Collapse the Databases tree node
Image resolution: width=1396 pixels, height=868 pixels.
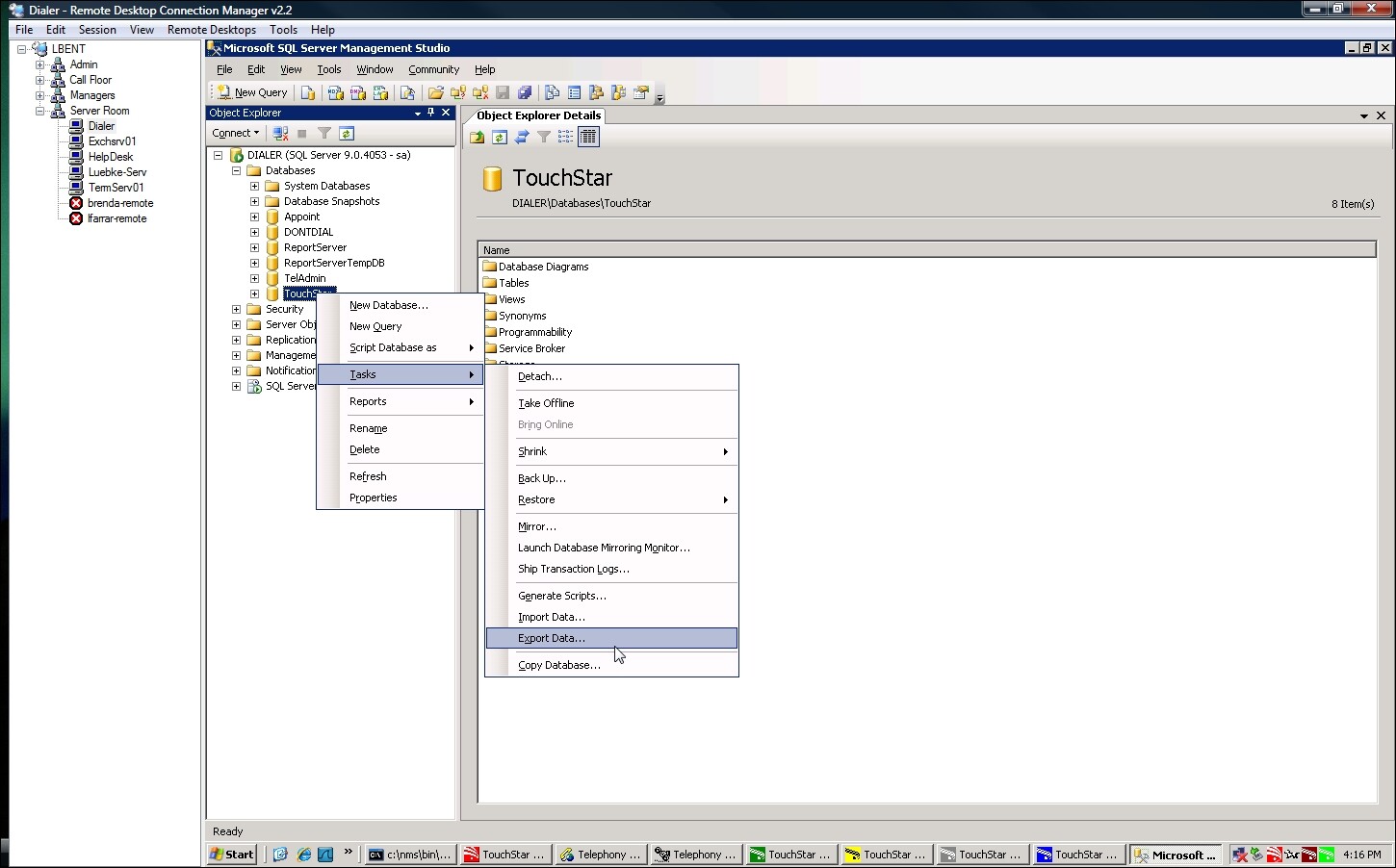point(236,170)
